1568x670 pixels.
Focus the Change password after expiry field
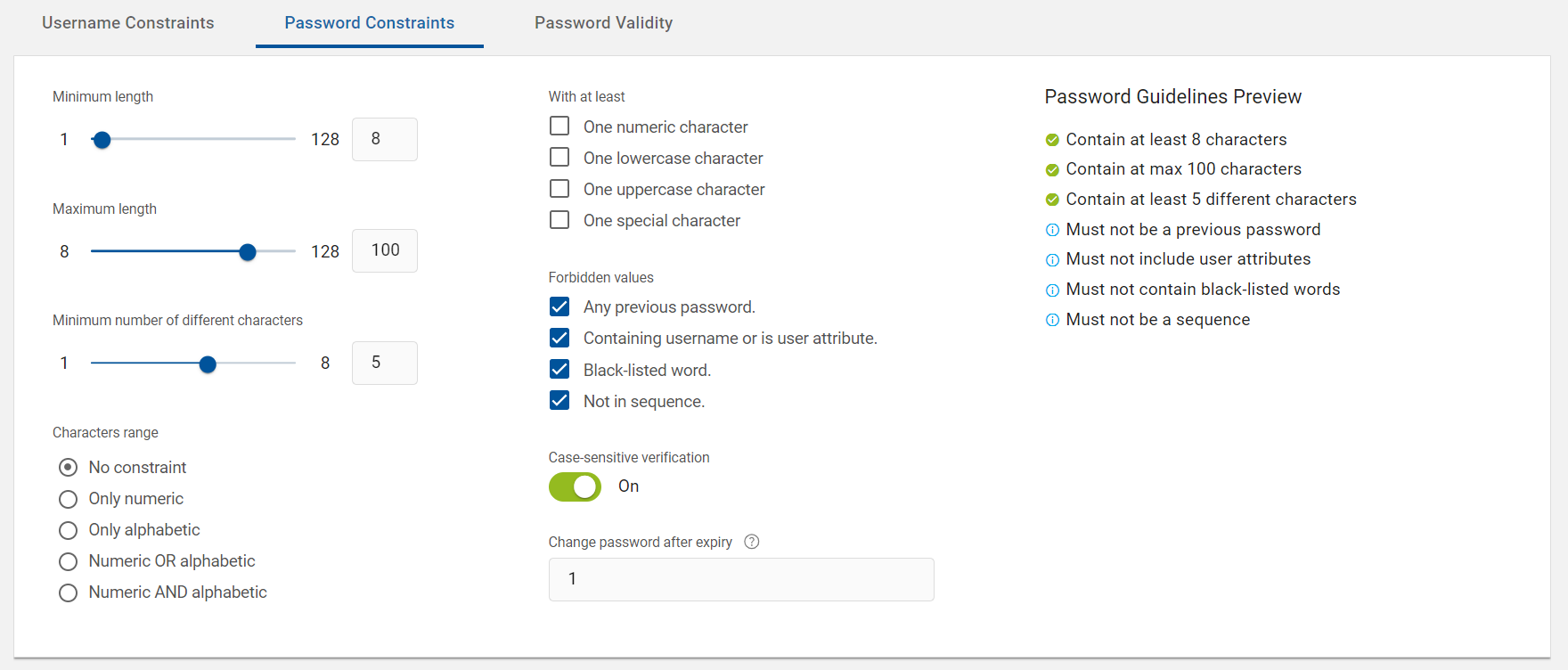pyautogui.click(x=741, y=579)
